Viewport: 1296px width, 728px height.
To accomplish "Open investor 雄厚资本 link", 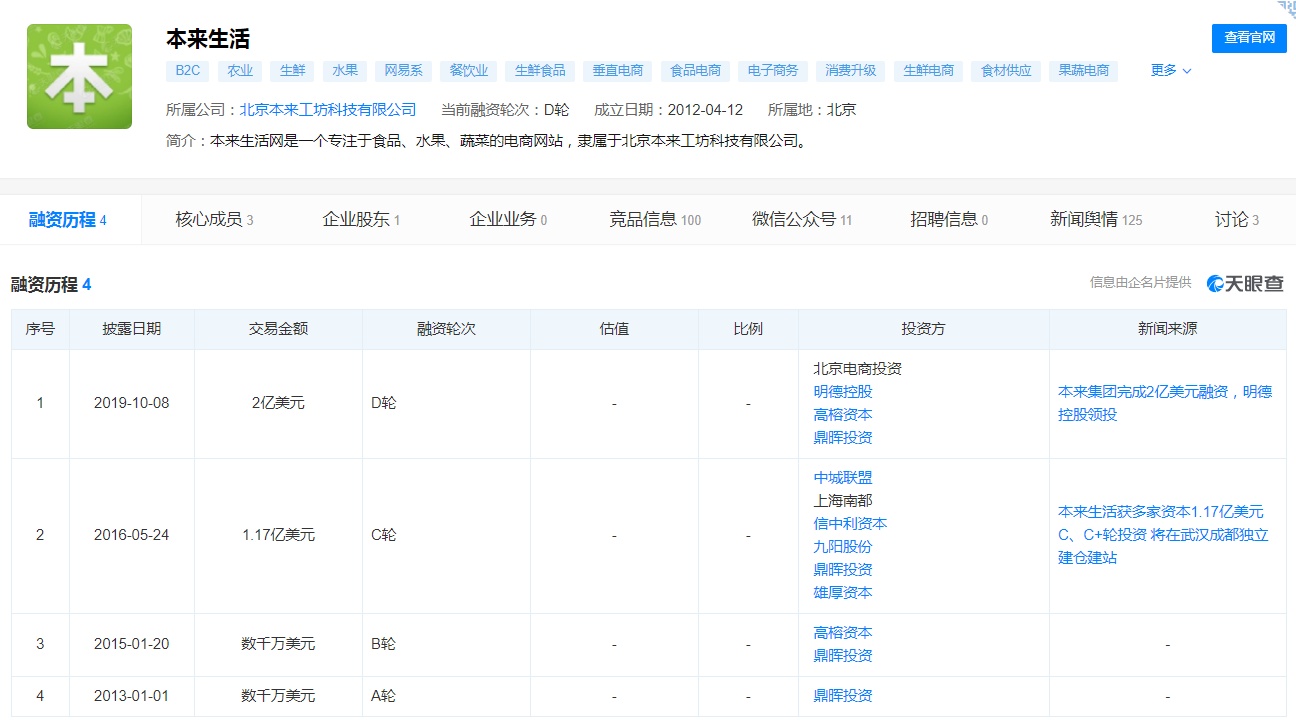I will tap(843, 593).
